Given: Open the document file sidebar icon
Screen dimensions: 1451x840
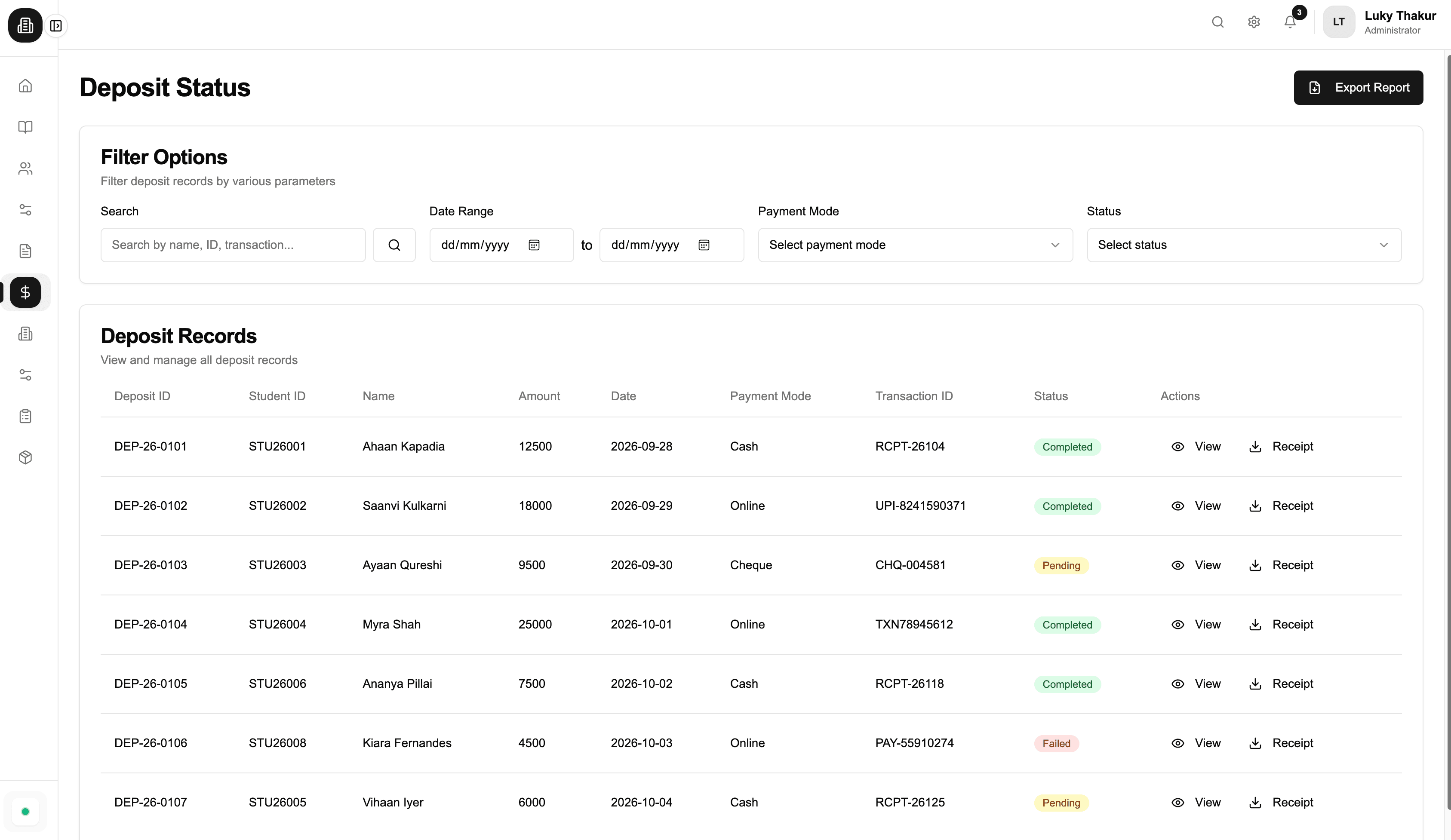Looking at the screenshot, I should pos(25,251).
